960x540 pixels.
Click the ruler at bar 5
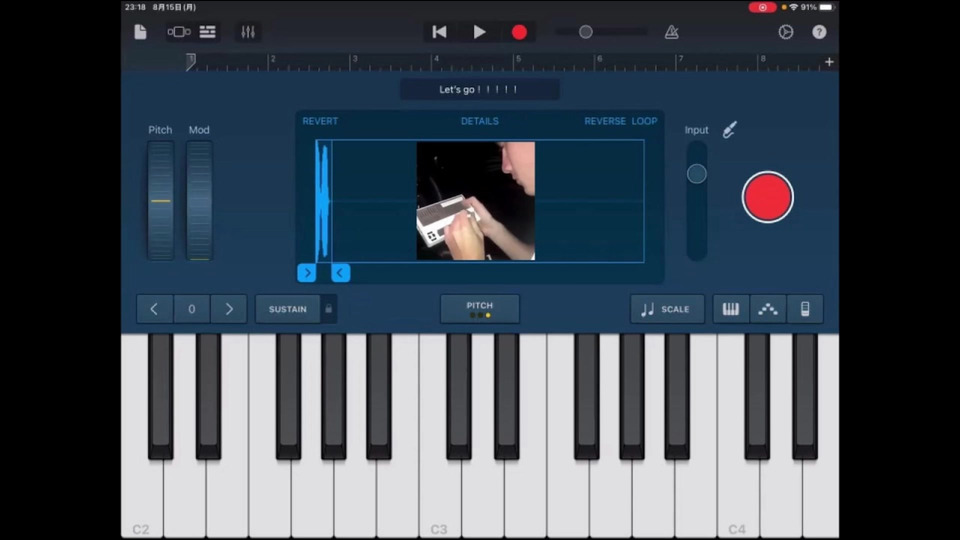(x=518, y=60)
